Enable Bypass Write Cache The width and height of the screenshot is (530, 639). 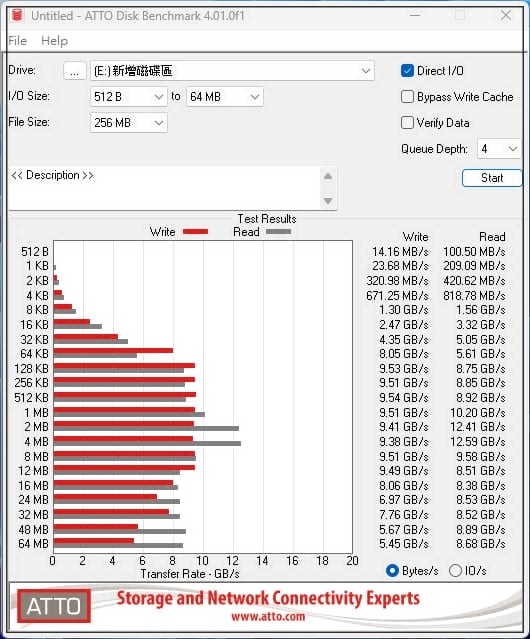click(407, 97)
